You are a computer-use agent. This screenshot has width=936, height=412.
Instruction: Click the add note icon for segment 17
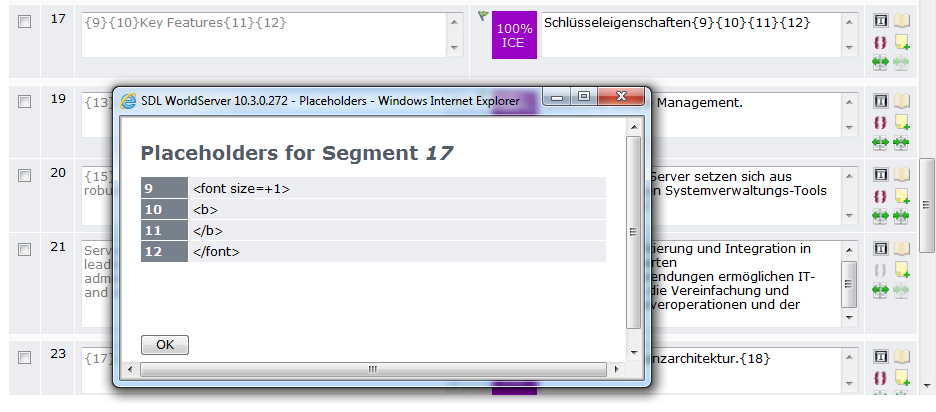coord(901,42)
